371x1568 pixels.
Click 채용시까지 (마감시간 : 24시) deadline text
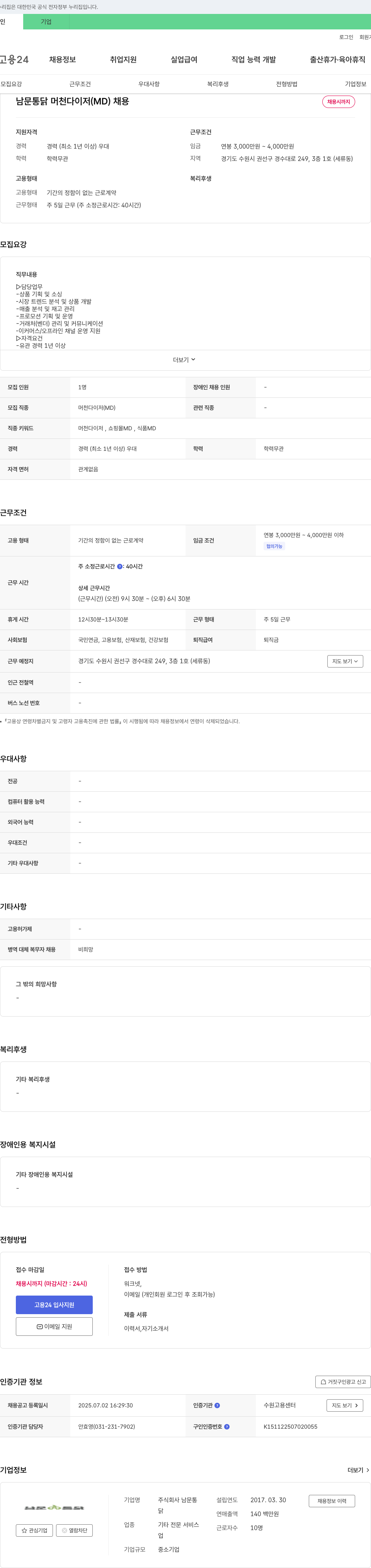51,1284
